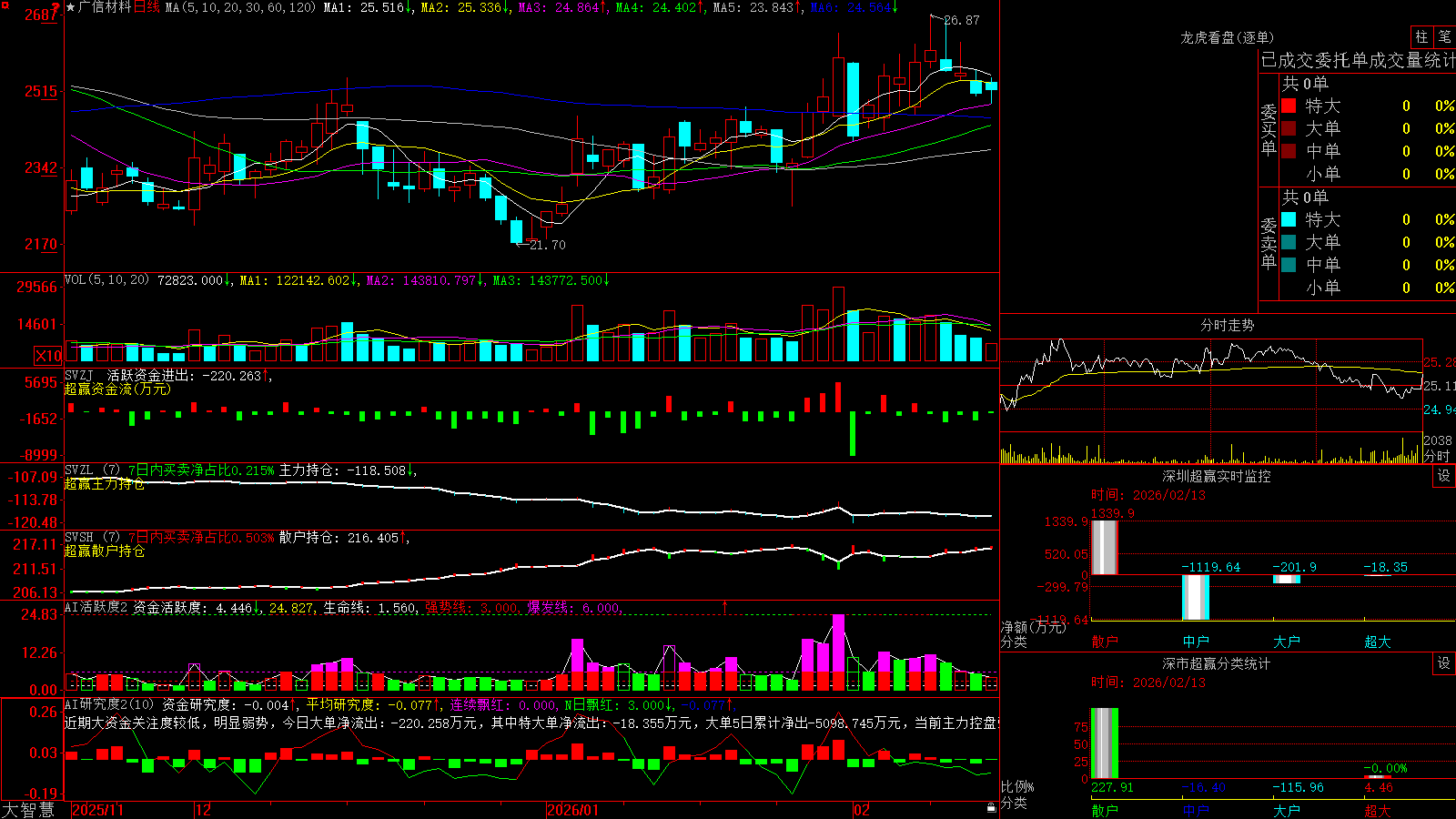Click the 21.70 low price annotation

click(x=548, y=245)
